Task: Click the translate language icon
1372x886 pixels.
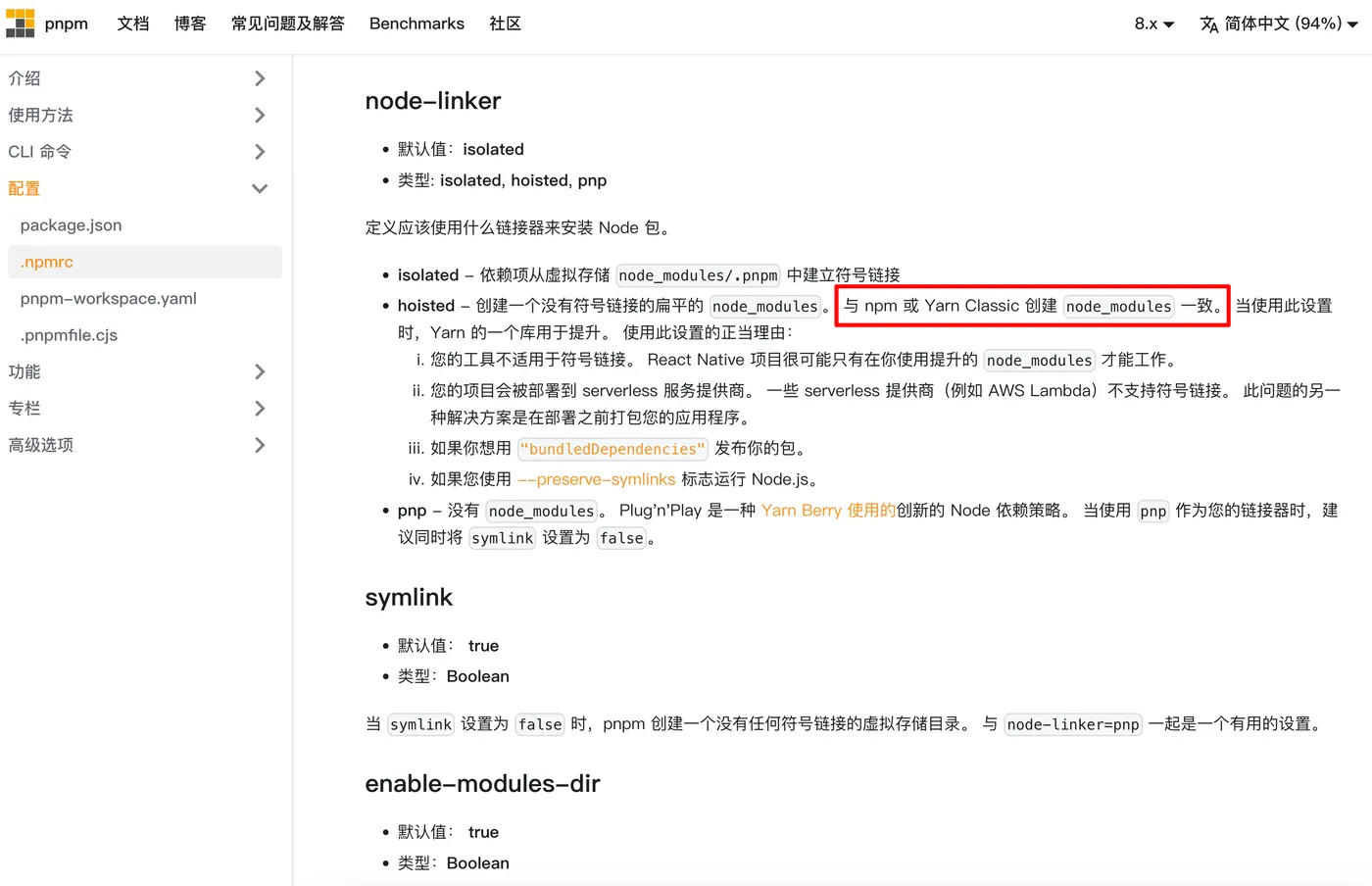Action: pos(1209,24)
